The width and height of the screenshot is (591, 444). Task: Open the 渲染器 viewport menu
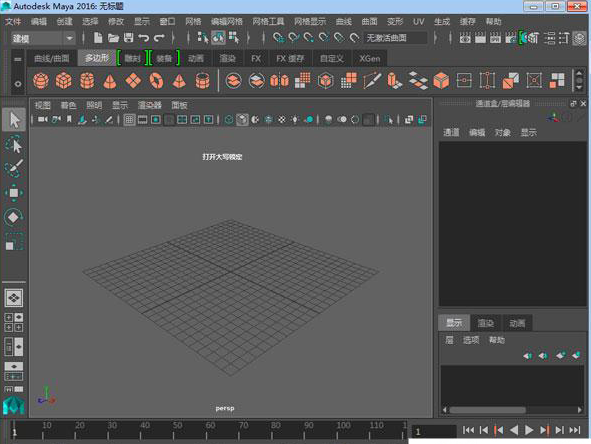click(x=149, y=105)
